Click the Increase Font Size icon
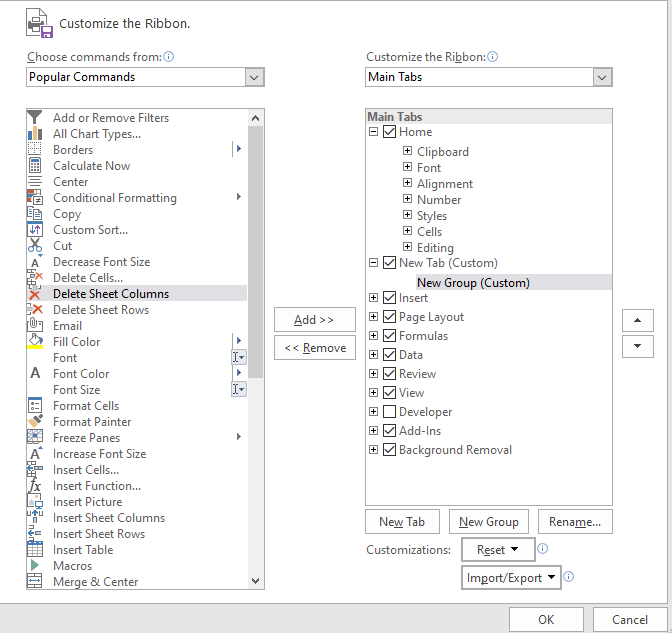The image size is (672, 633). point(35,453)
